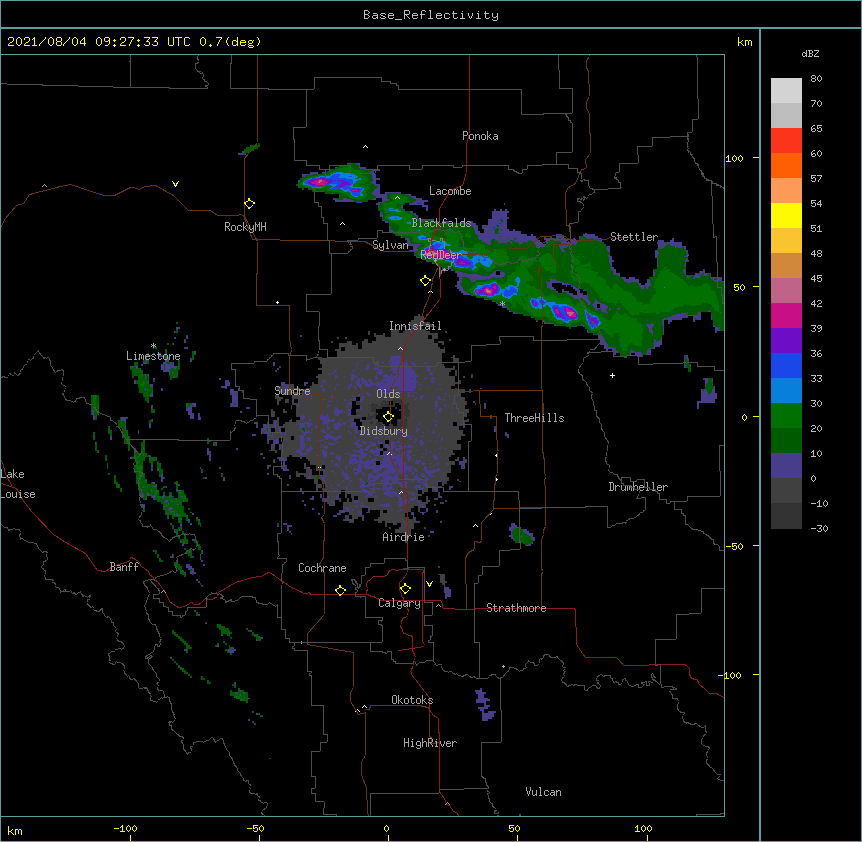Click the ThreeHills label
862x842 pixels.
pos(534,418)
